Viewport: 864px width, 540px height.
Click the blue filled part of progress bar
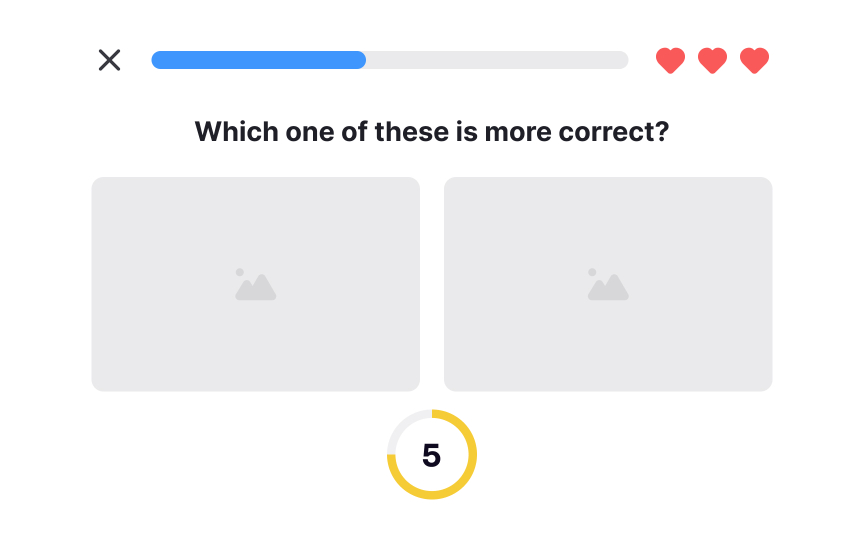pos(258,60)
